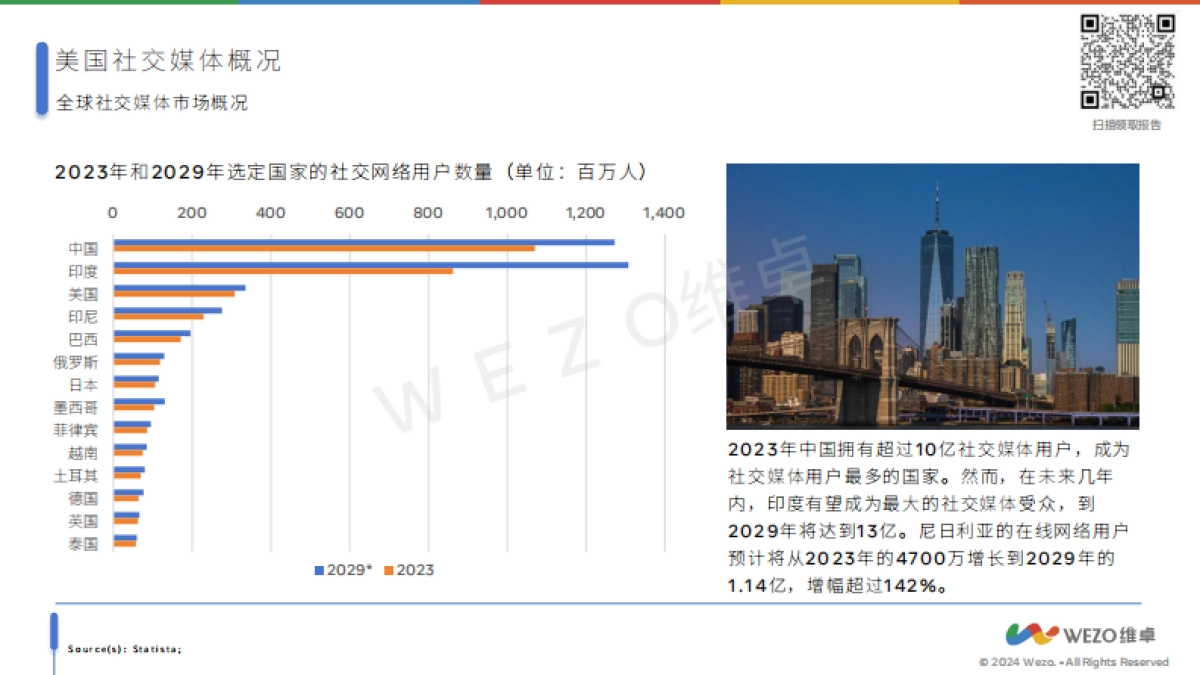Select the New York skyline photo
Screen dimensions: 1200x675
point(950,295)
